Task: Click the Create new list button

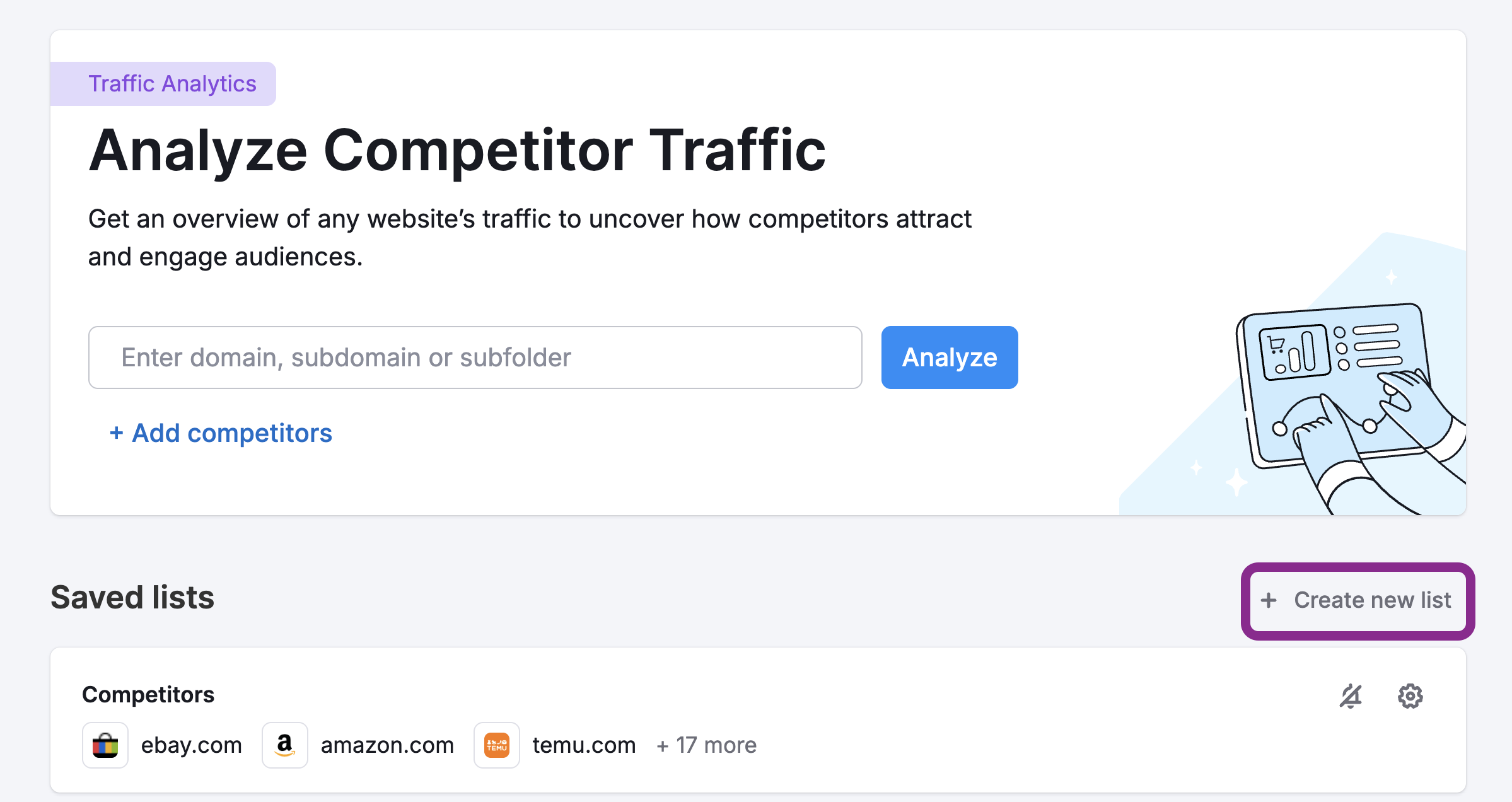Action: [1358, 600]
